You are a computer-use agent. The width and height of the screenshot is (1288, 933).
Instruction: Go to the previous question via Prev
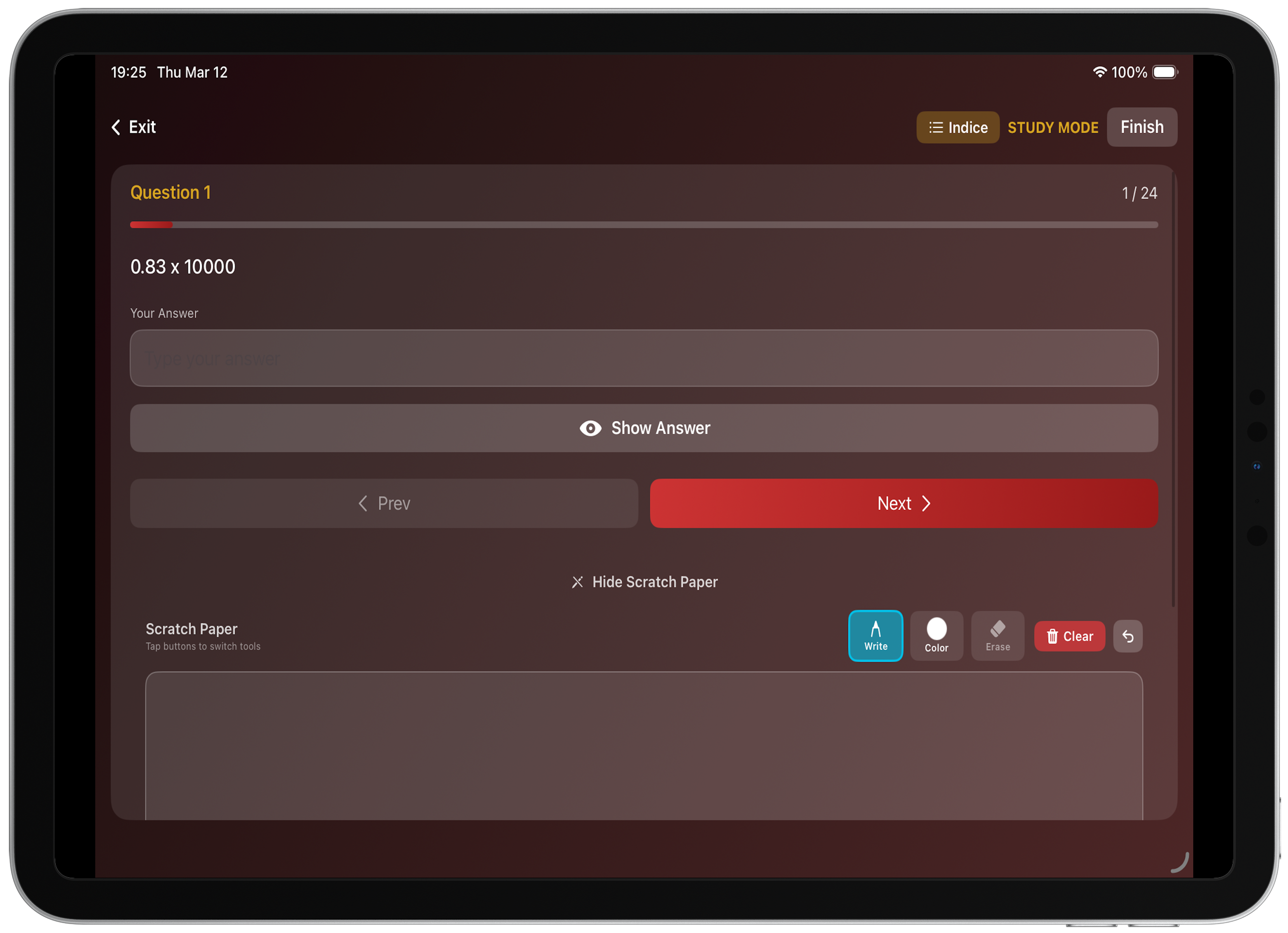tap(384, 503)
